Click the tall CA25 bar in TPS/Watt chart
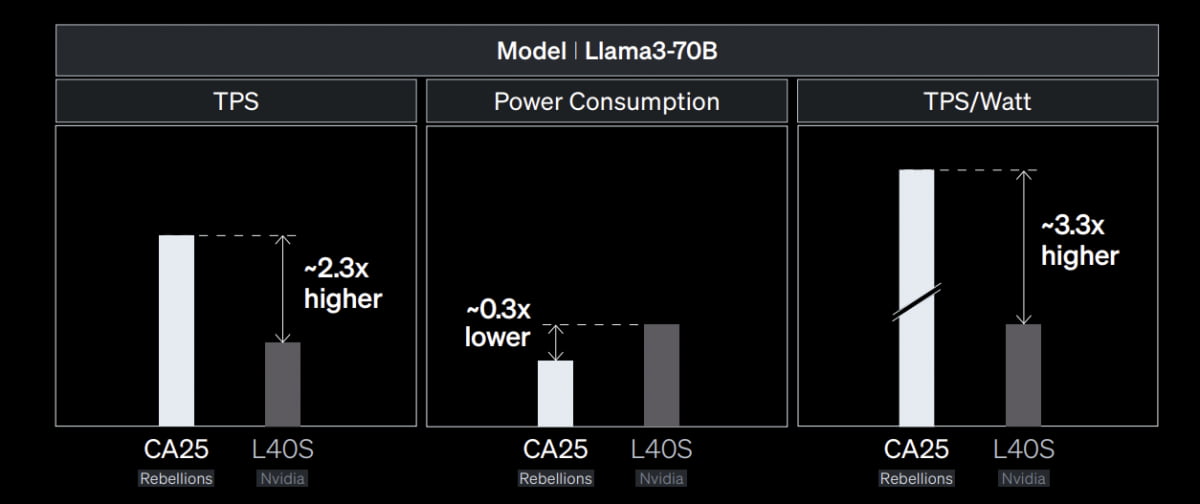The width and height of the screenshot is (1200, 504). [916, 298]
